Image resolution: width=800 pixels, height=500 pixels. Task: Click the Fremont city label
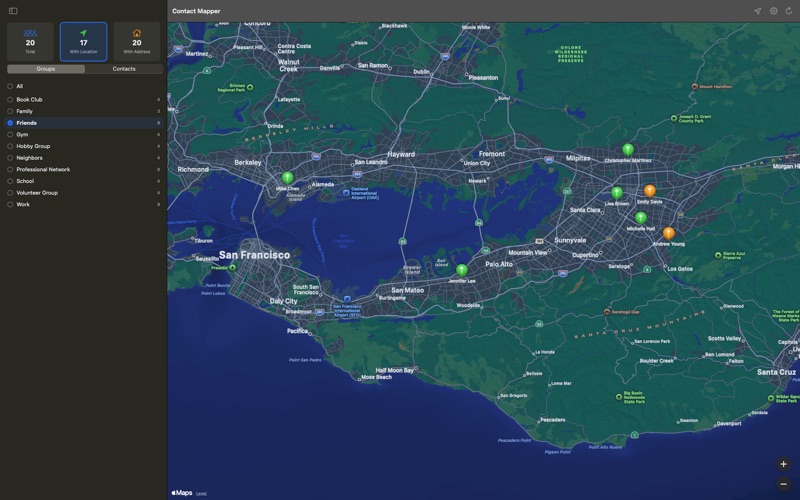492,154
